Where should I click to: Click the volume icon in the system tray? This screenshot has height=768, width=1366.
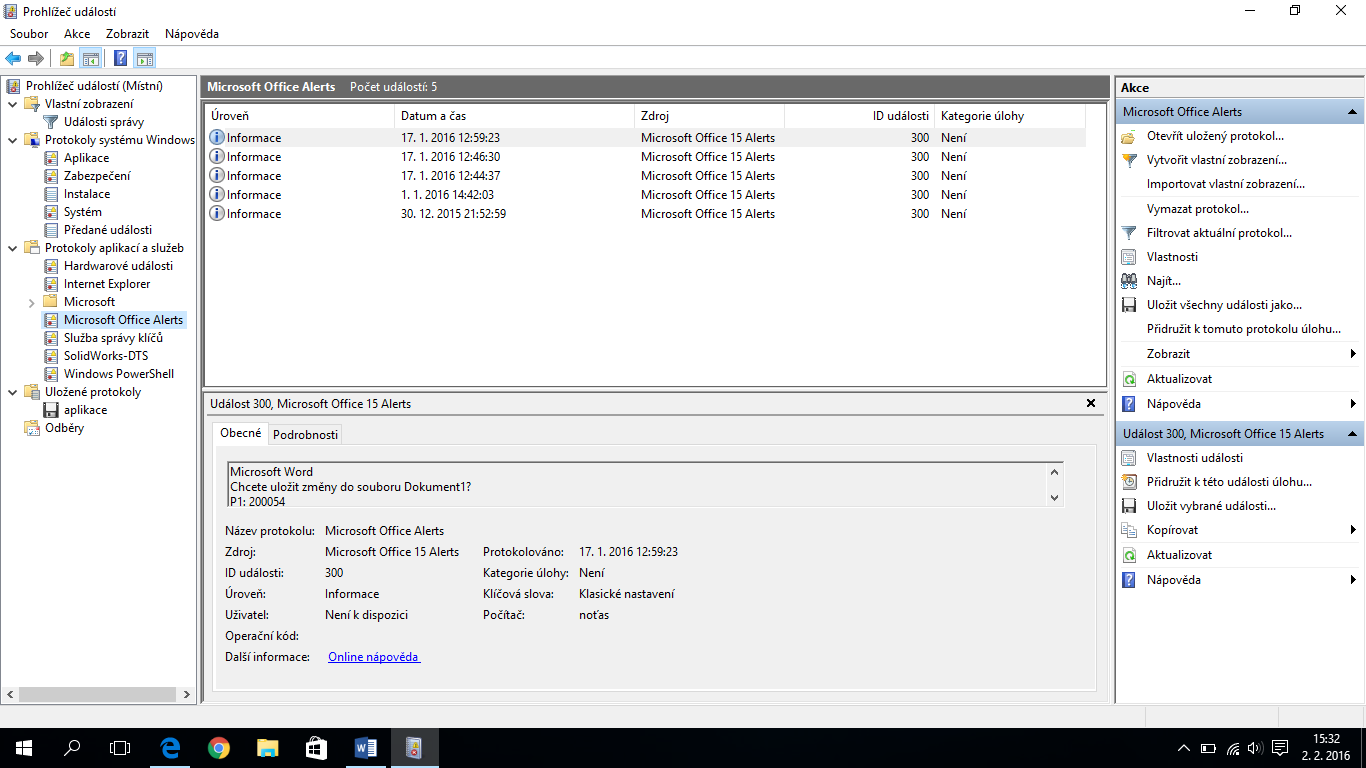1254,748
